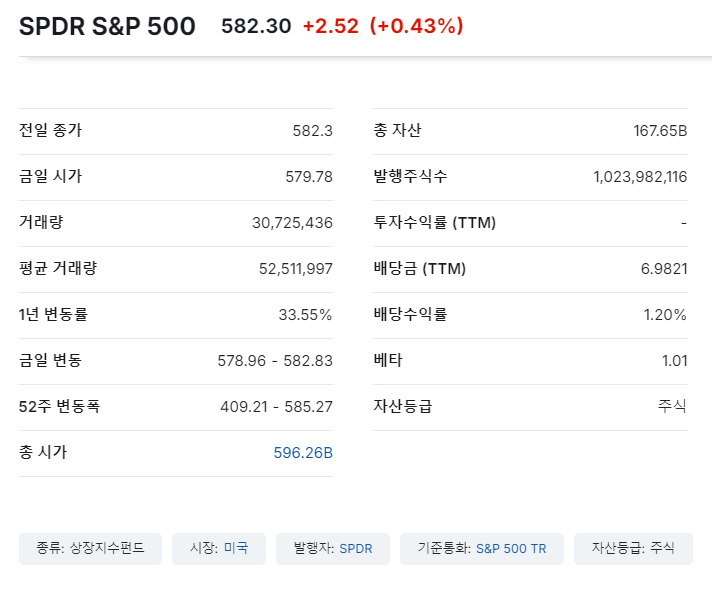Click the 배당수익률 value 1.20%
The image size is (712, 590).
tap(665, 315)
